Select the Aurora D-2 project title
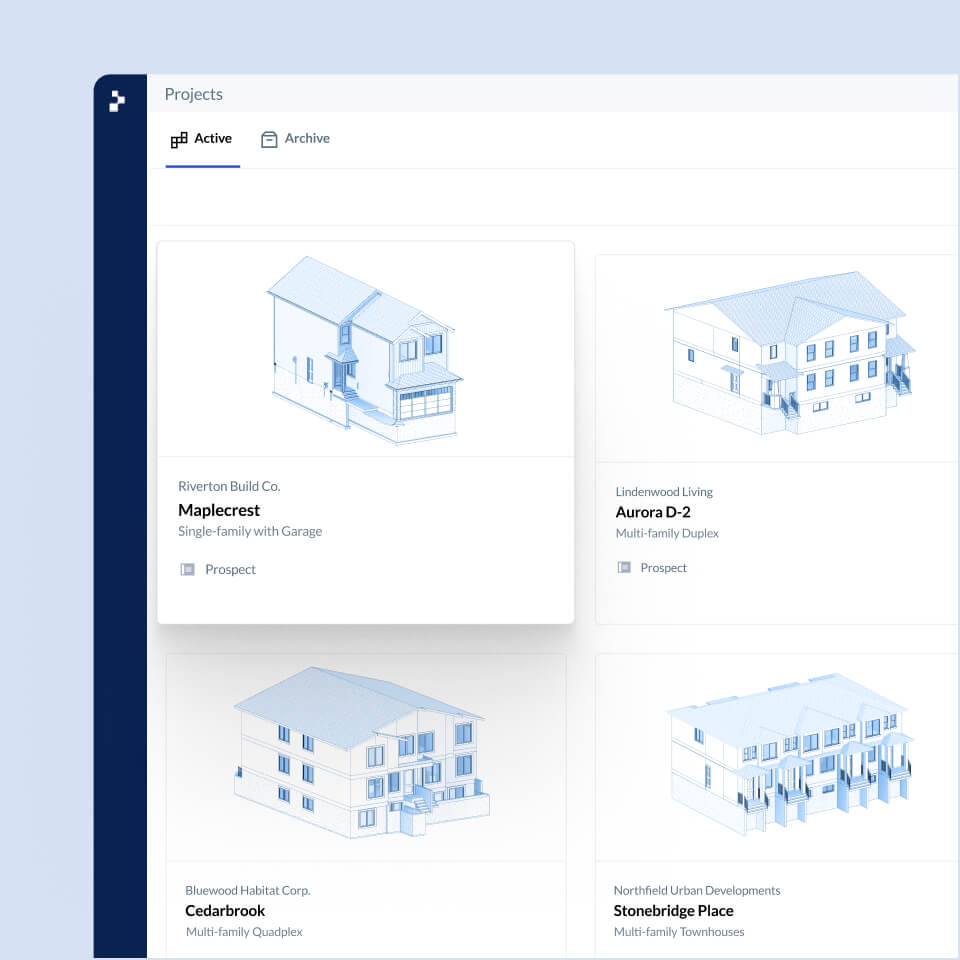Image resolution: width=960 pixels, height=960 pixels. coord(653,512)
